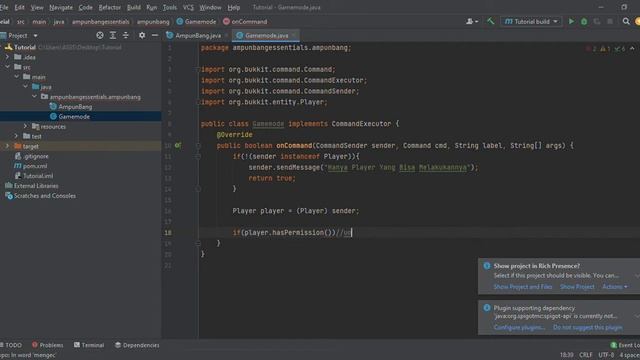Expand the resources folder
This screenshot has width=640, height=360.
(x=25, y=127)
